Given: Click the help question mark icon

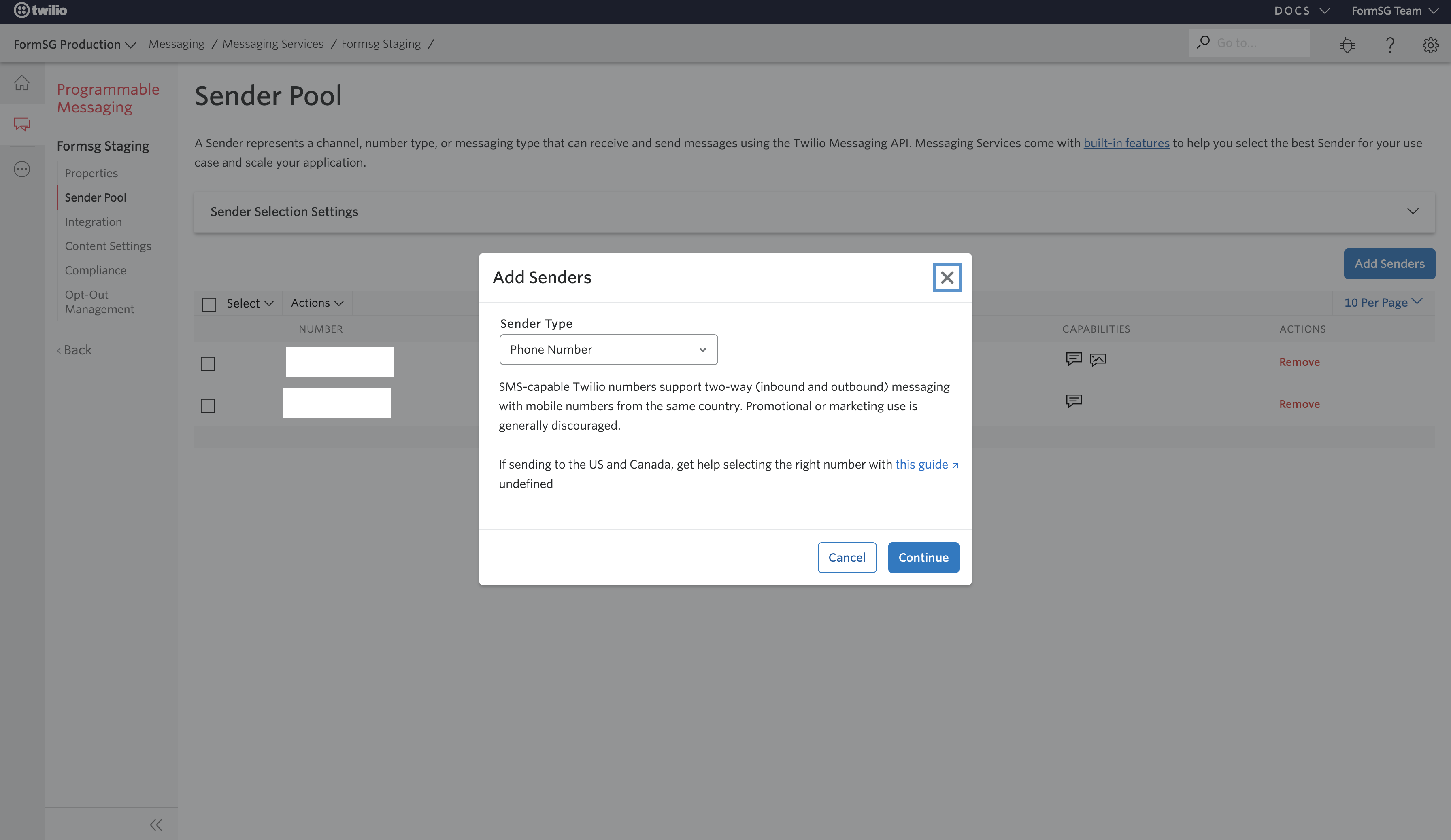Looking at the screenshot, I should click(1390, 44).
